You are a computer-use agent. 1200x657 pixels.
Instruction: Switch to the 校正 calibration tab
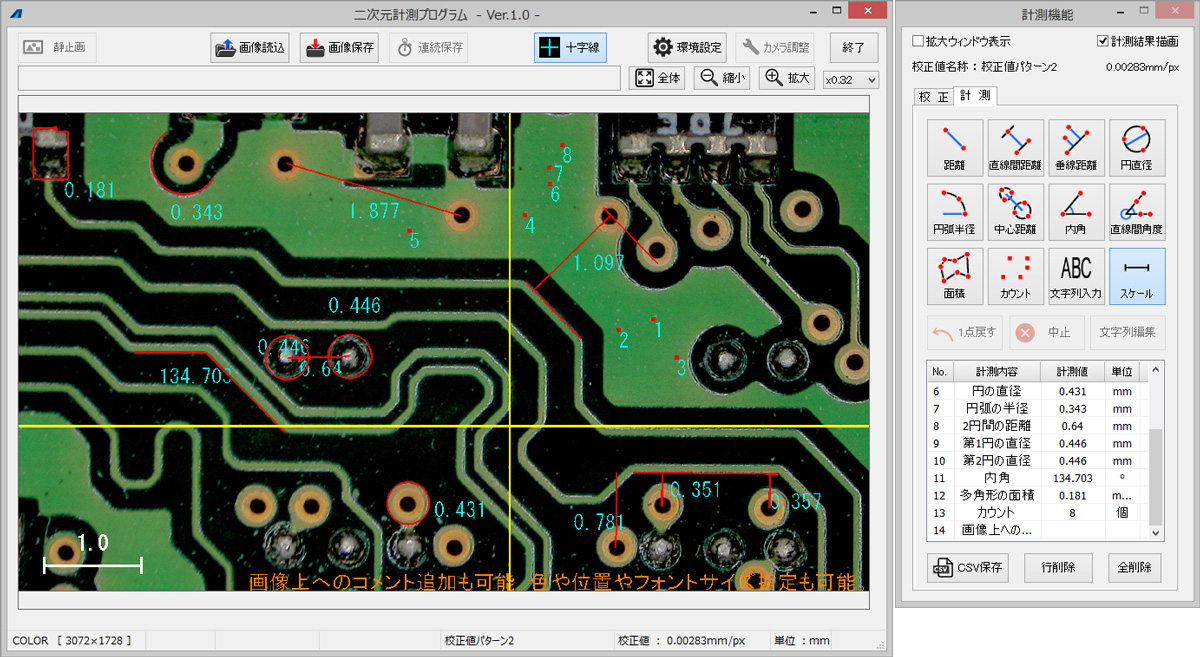point(932,96)
